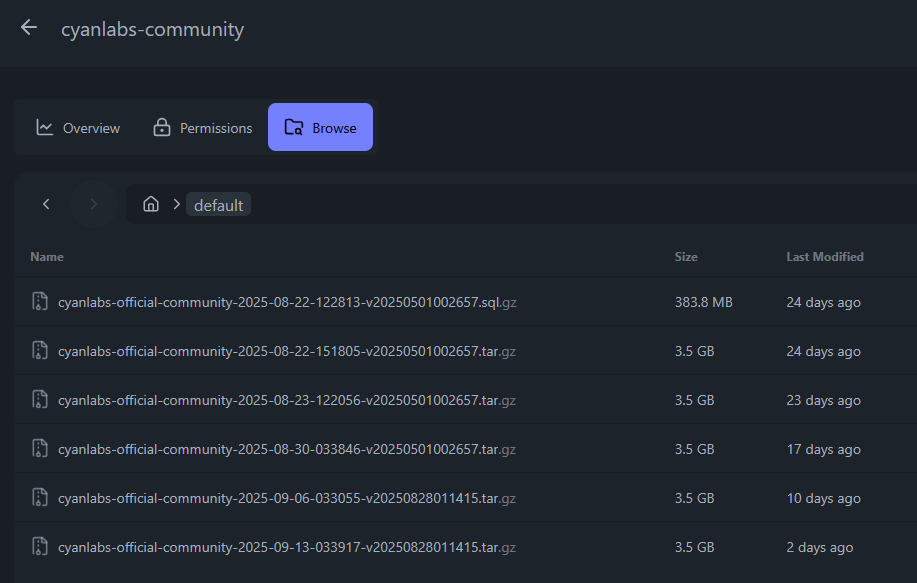Click the cyanlabs-community page title
Viewport: 917px width, 583px height.
pos(153,29)
